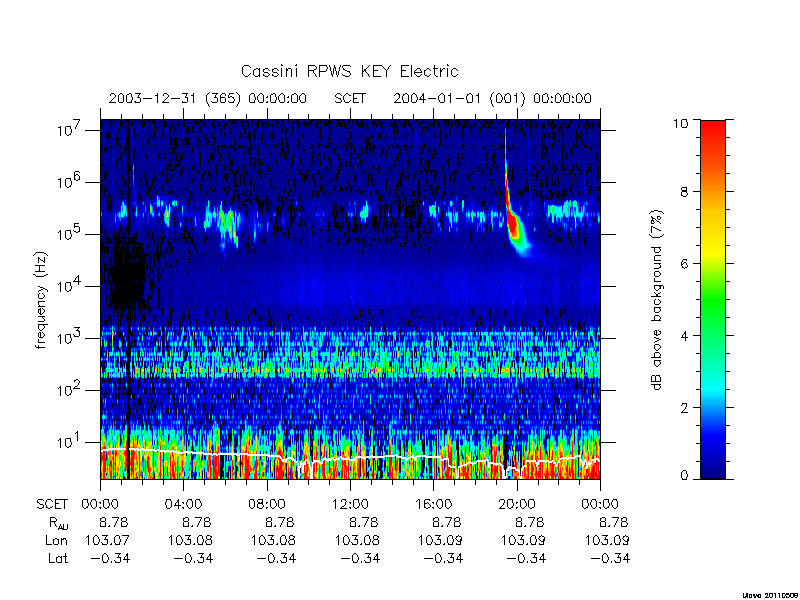Click the 'dB above background (7%)' label

click(657, 300)
